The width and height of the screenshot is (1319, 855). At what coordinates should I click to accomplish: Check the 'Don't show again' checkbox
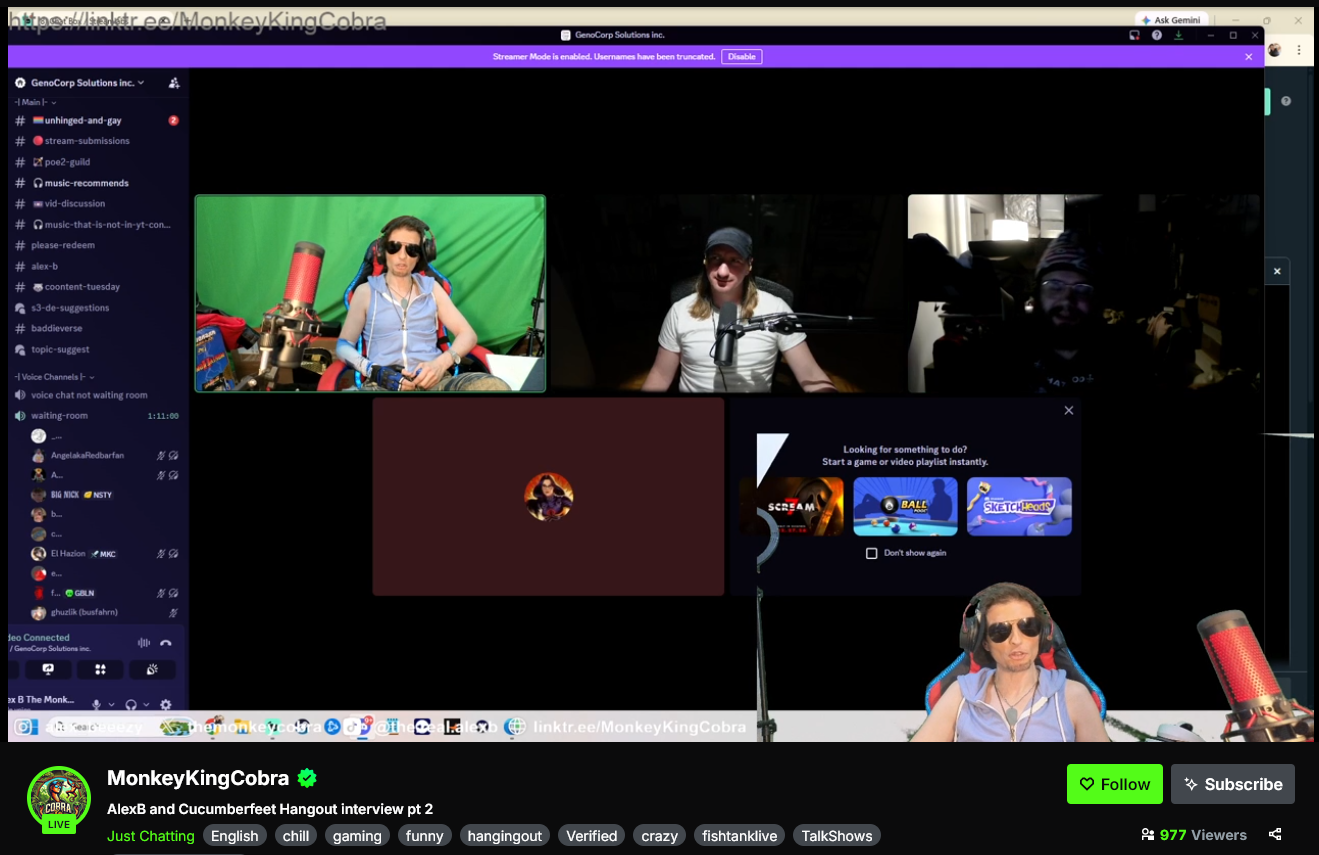871,553
